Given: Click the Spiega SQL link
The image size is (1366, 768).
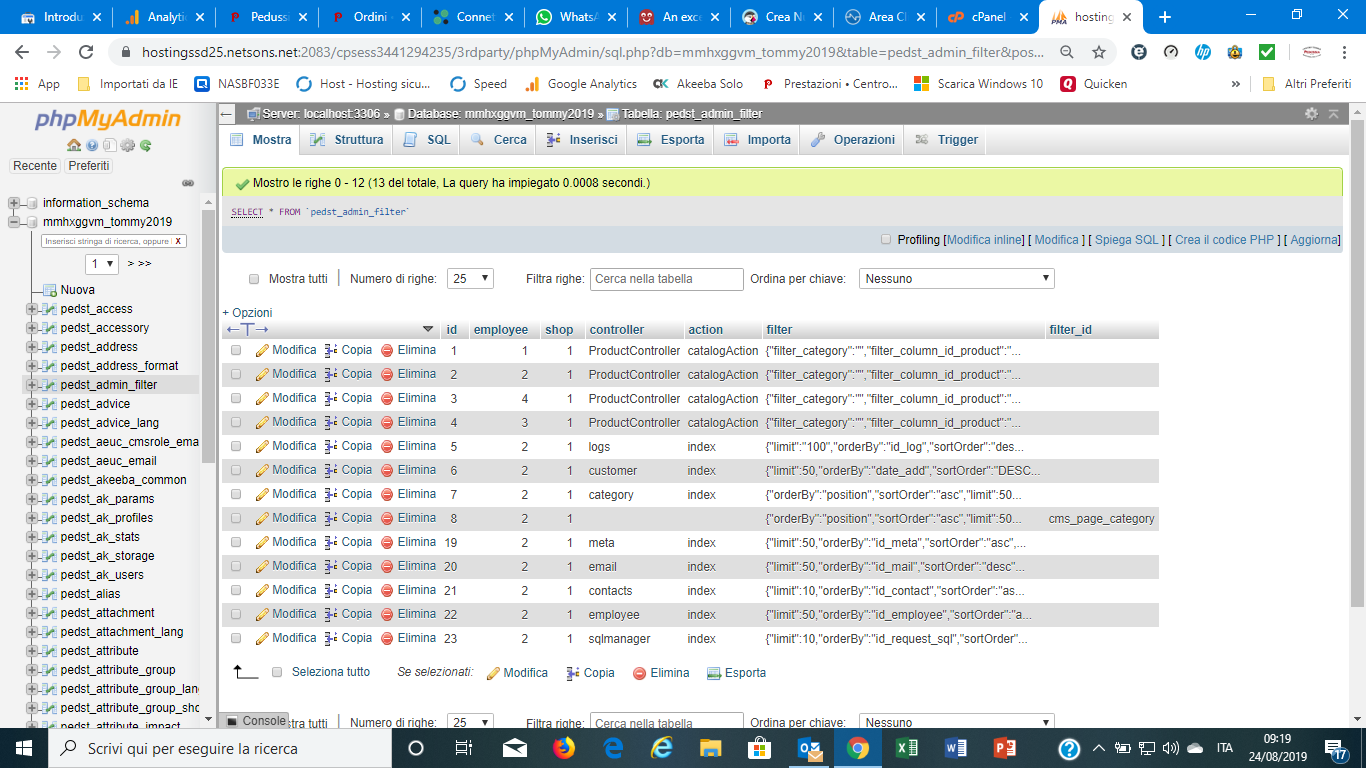Looking at the screenshot, I should pos(1127,240).
